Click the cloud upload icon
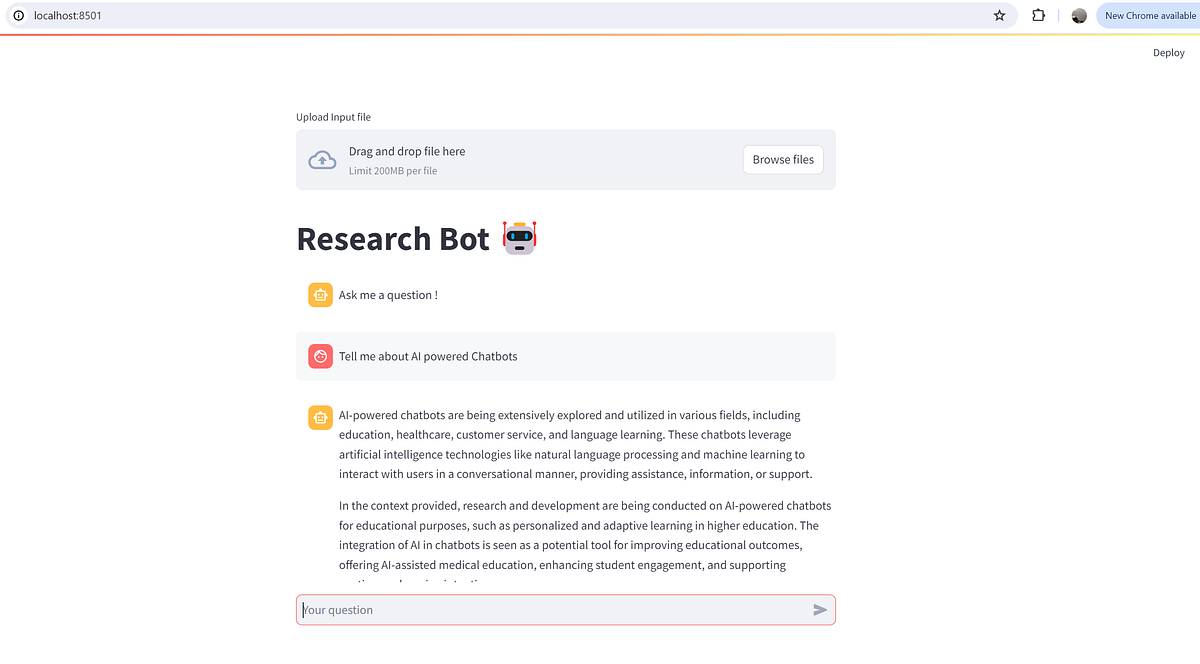This screenshot has width=1200, height=664. click(x=322, y=159)
